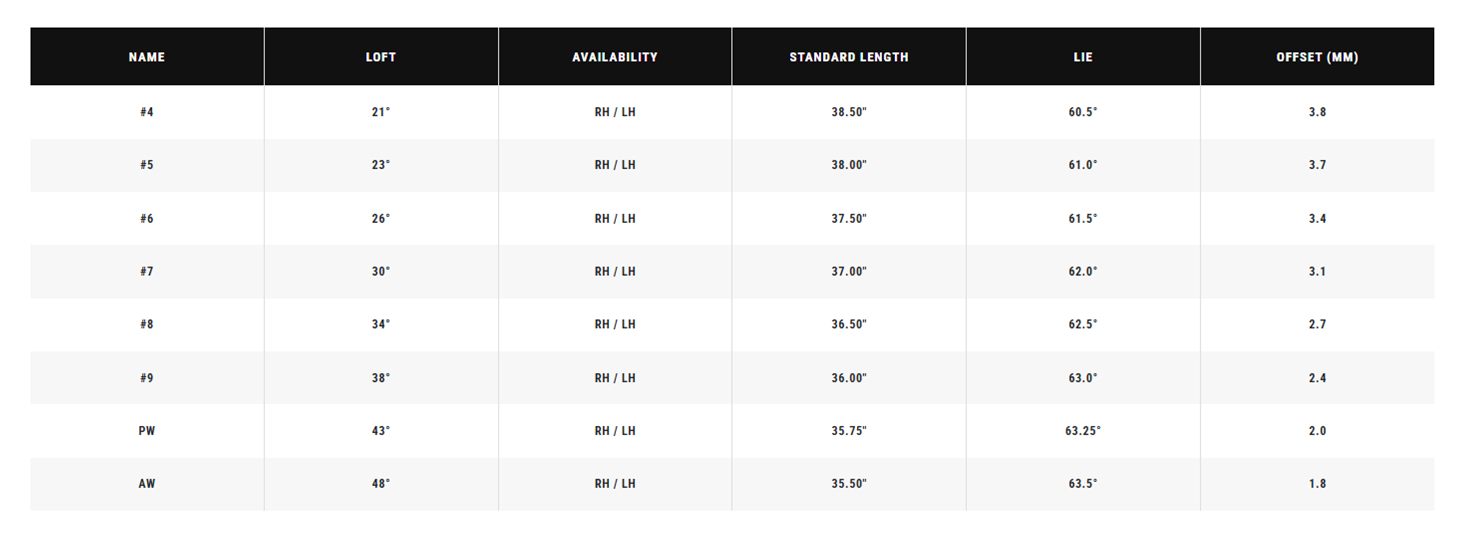Select the 48° loft cell
The height and width of the screenshot is (543, 1463).
[x=381, y=484]
